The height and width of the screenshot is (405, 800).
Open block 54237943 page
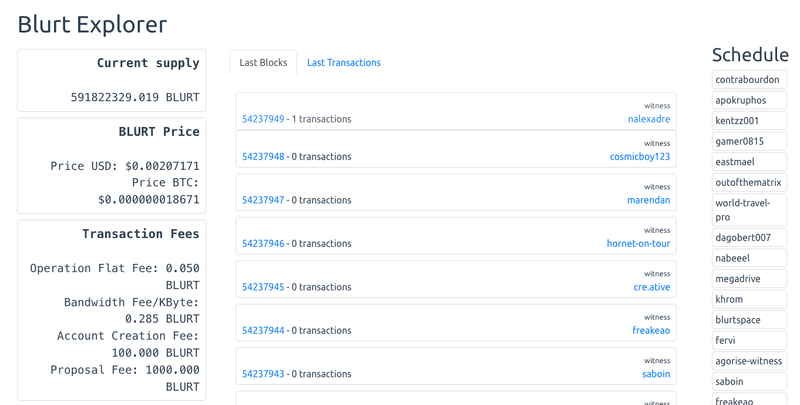coord(263,374)
